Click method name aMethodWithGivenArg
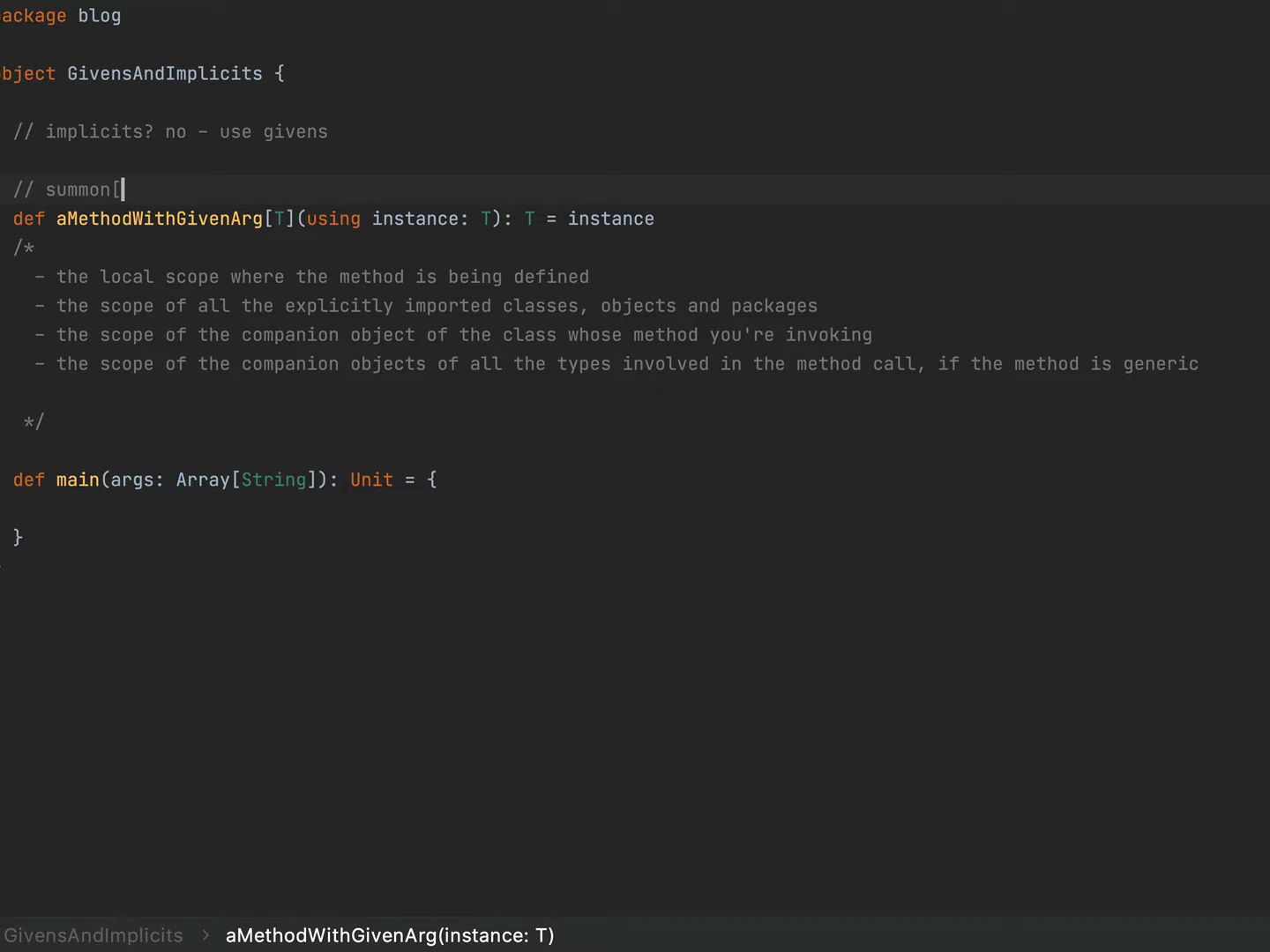The width and height of the screenshot is (1270, 952). click(160, 219)
